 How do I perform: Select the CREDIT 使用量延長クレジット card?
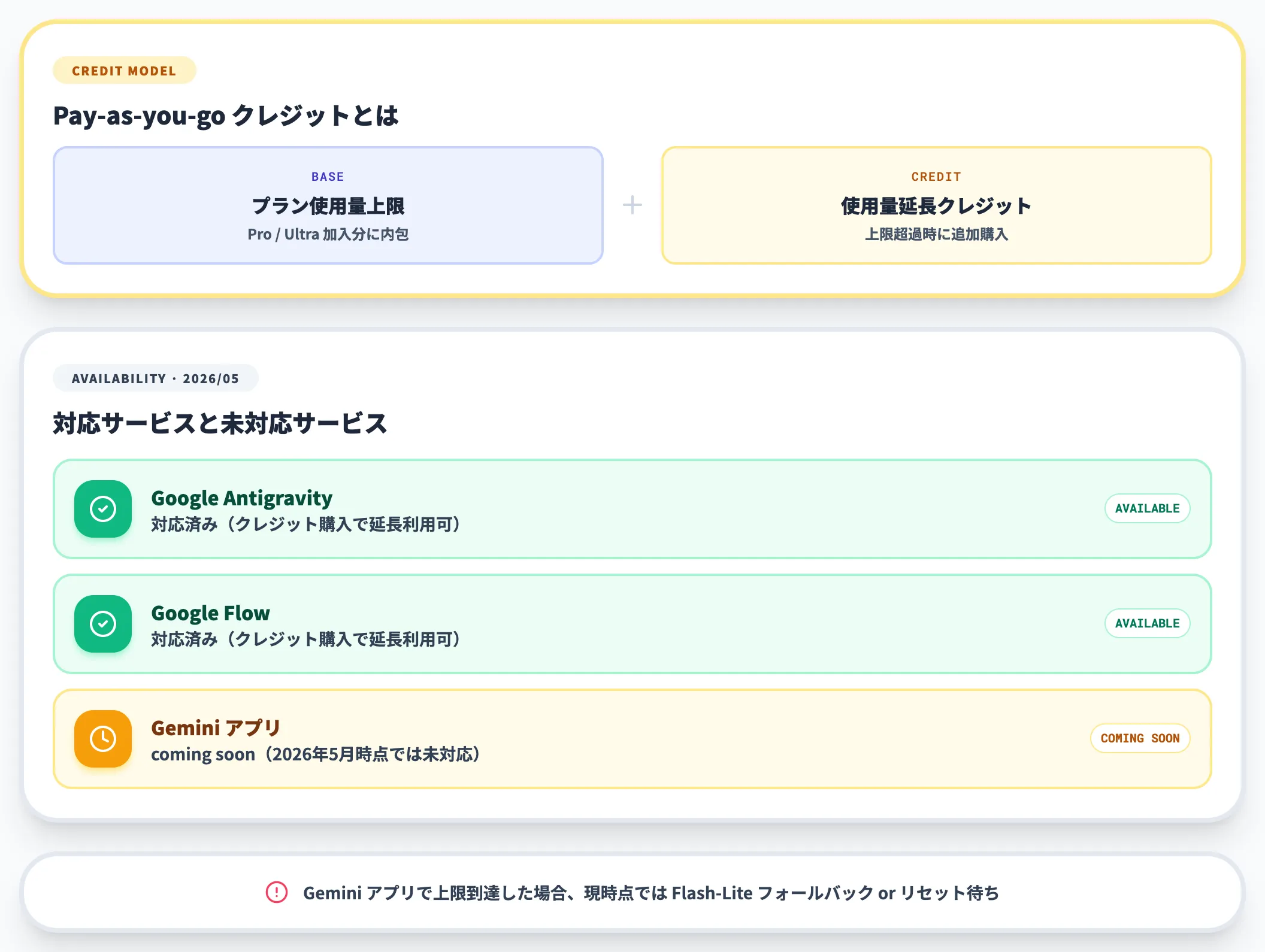pyautogui.click(x=937, y=205)
